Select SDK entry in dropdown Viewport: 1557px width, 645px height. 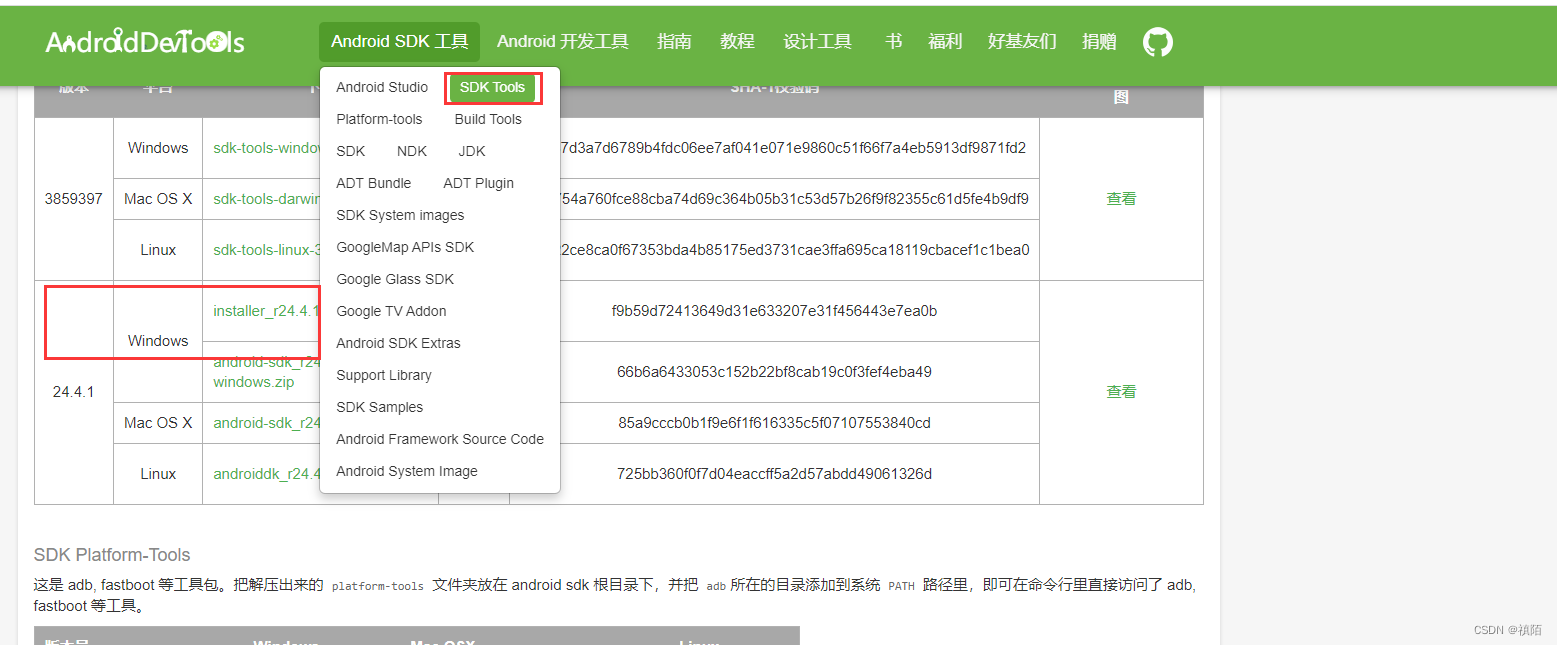click(351, 151)
